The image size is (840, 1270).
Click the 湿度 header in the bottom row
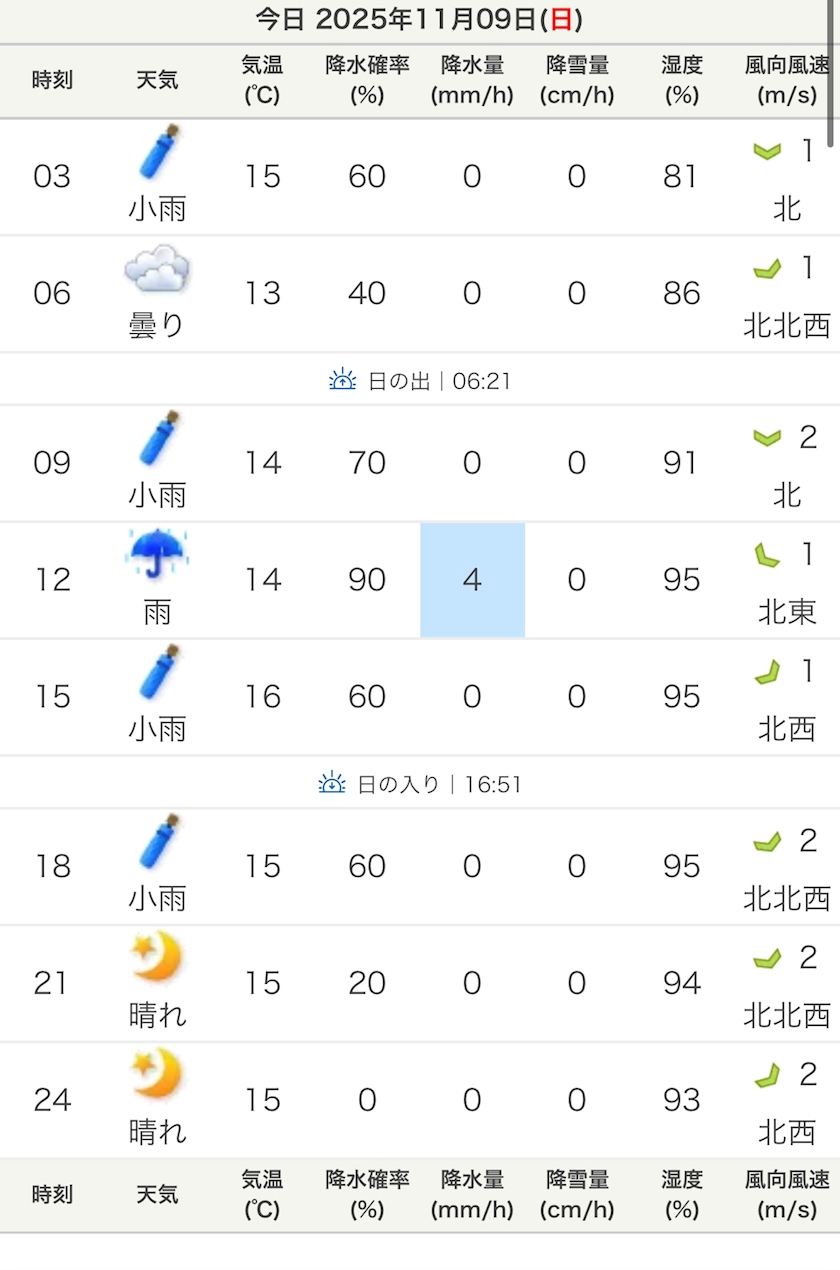(681, 1194)
